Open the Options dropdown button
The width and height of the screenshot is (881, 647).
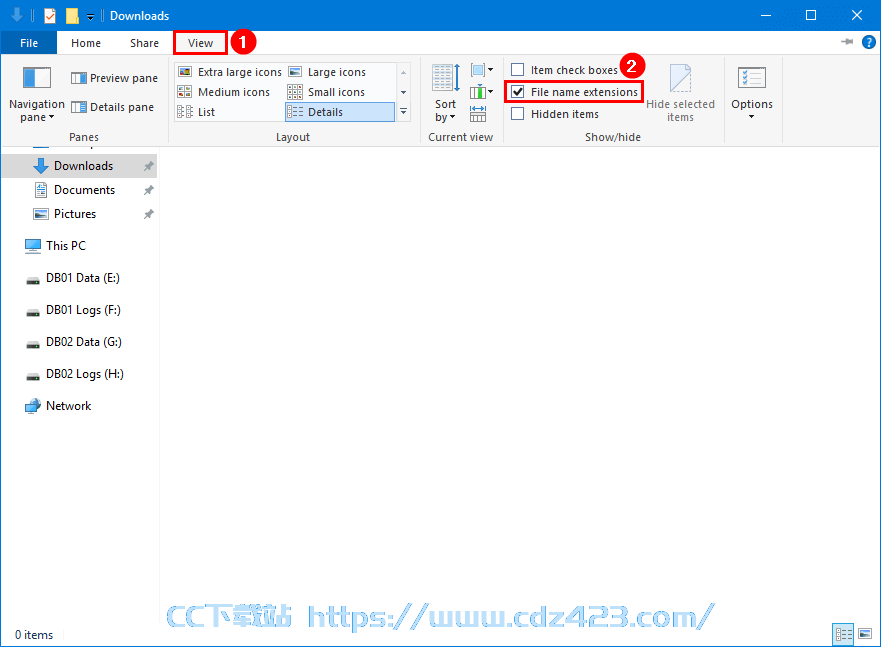click(x=752, y=93)
